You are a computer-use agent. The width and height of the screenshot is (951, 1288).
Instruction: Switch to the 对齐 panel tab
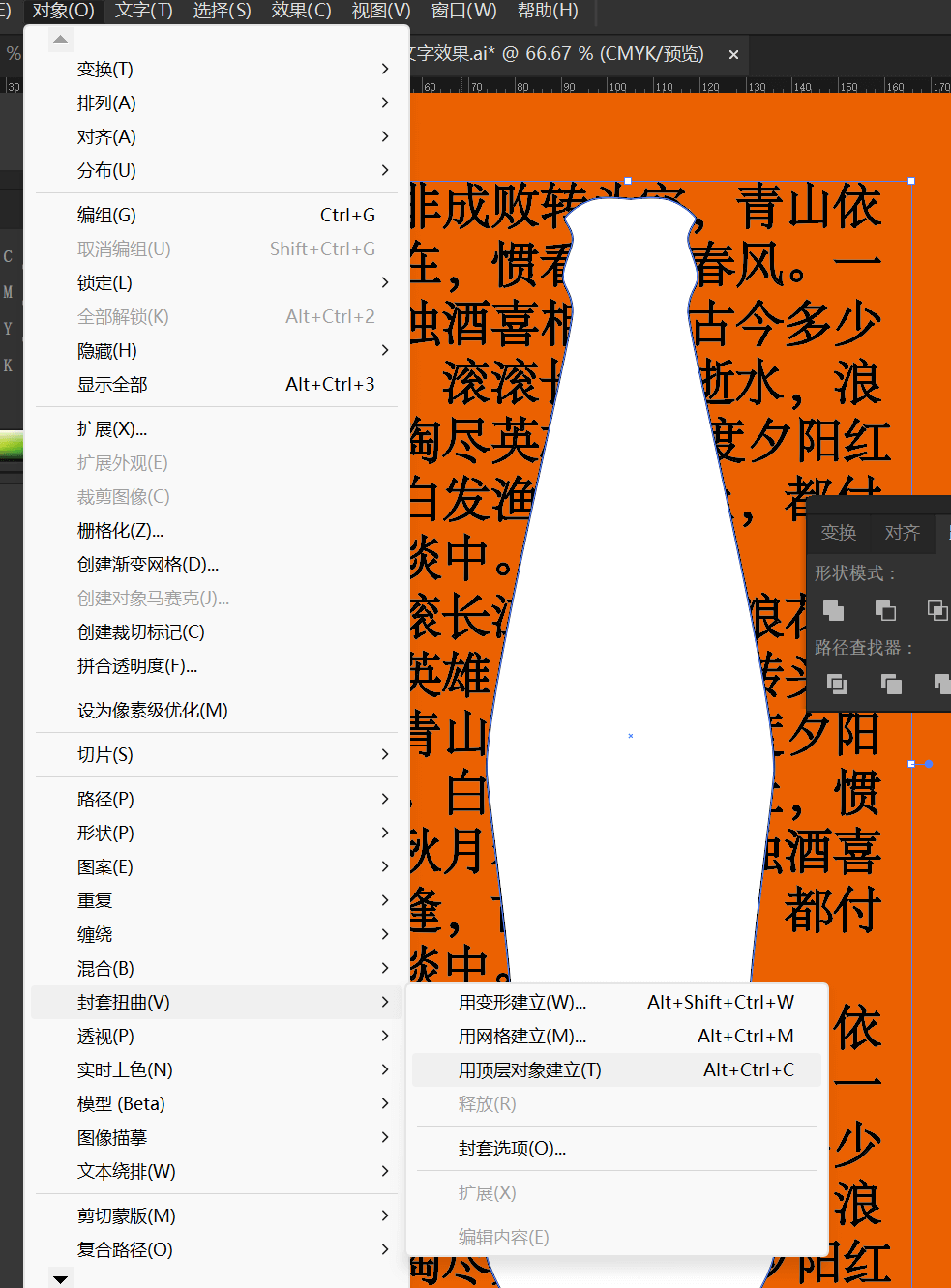tap(902, 533)
